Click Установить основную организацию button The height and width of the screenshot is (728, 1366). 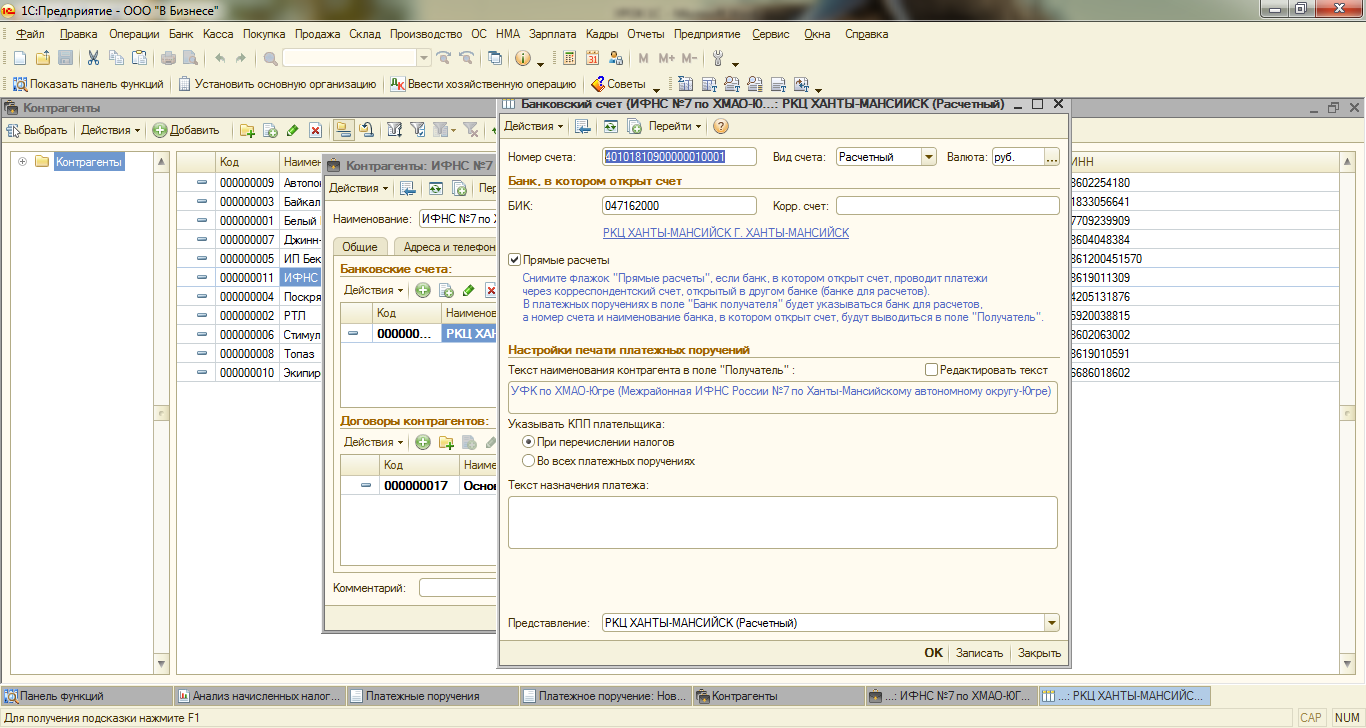tap(277, 84)
